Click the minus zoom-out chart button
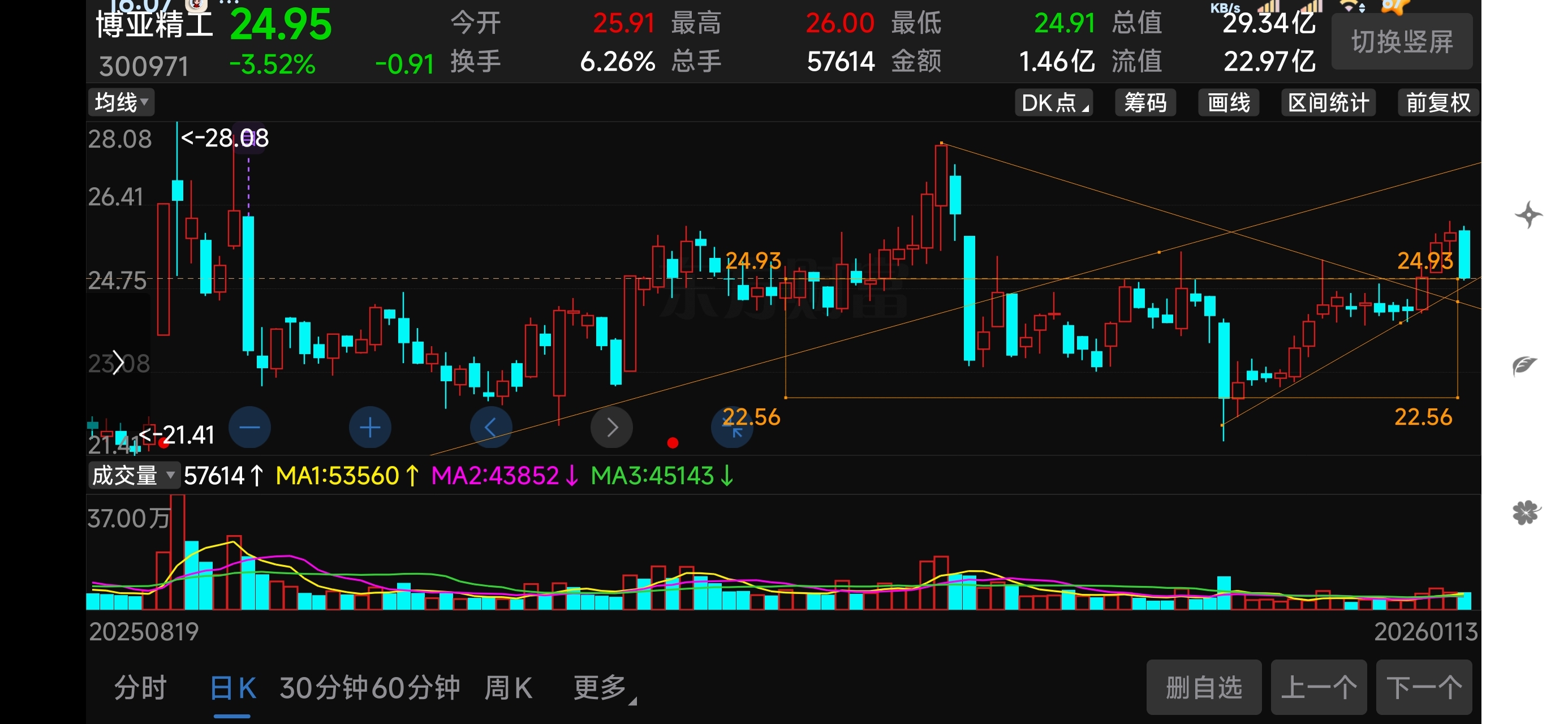Image resolution: width=1568 pixels, height=724 pixels. click(249, 428)
